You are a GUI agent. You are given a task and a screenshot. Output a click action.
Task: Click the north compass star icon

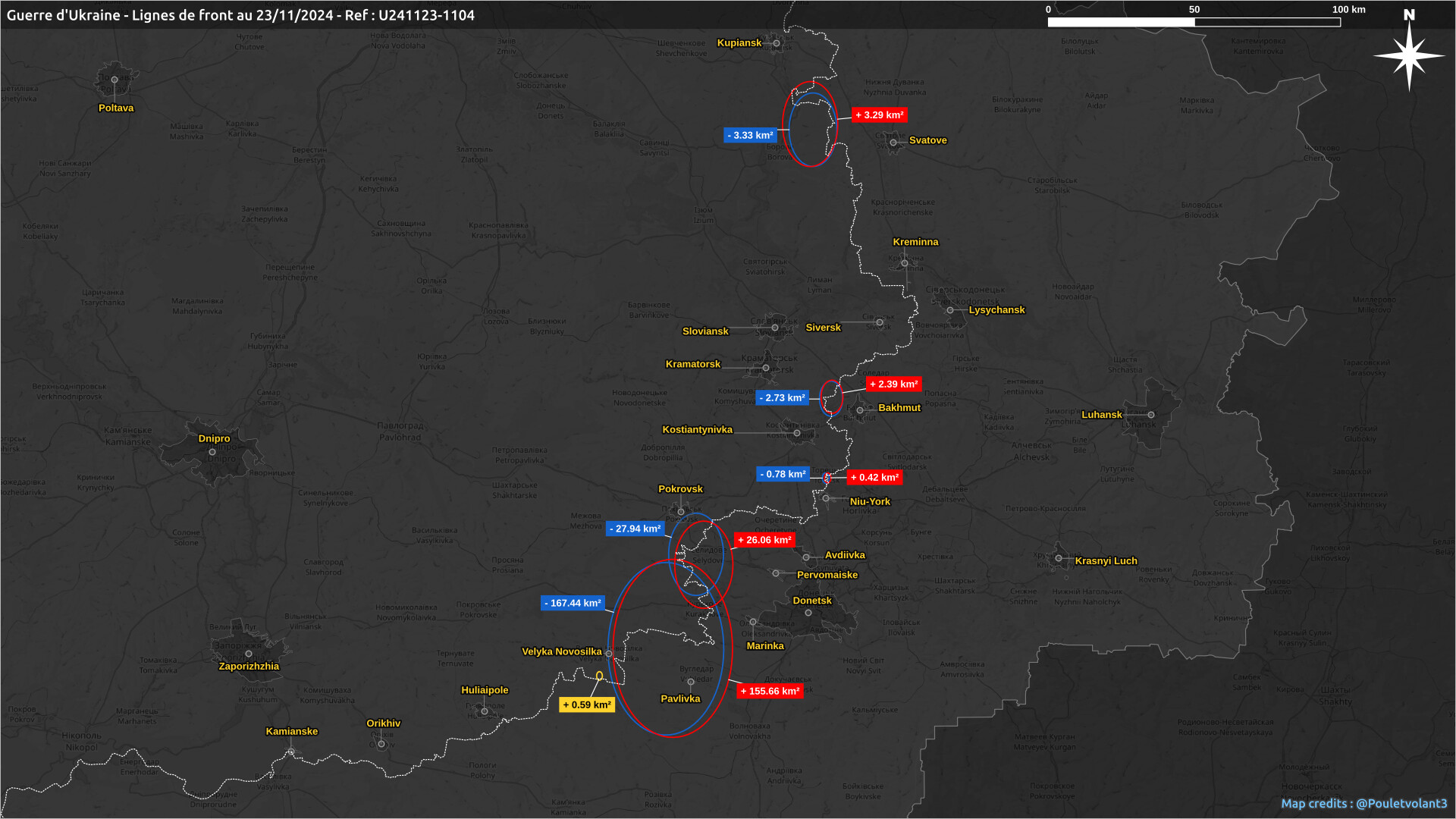[1409, 56]
